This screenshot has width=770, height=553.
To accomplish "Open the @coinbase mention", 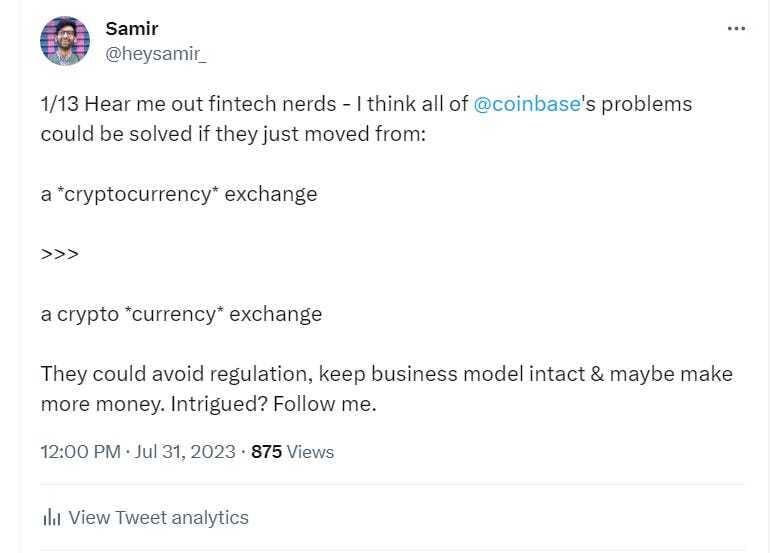I will pos(527,104).
